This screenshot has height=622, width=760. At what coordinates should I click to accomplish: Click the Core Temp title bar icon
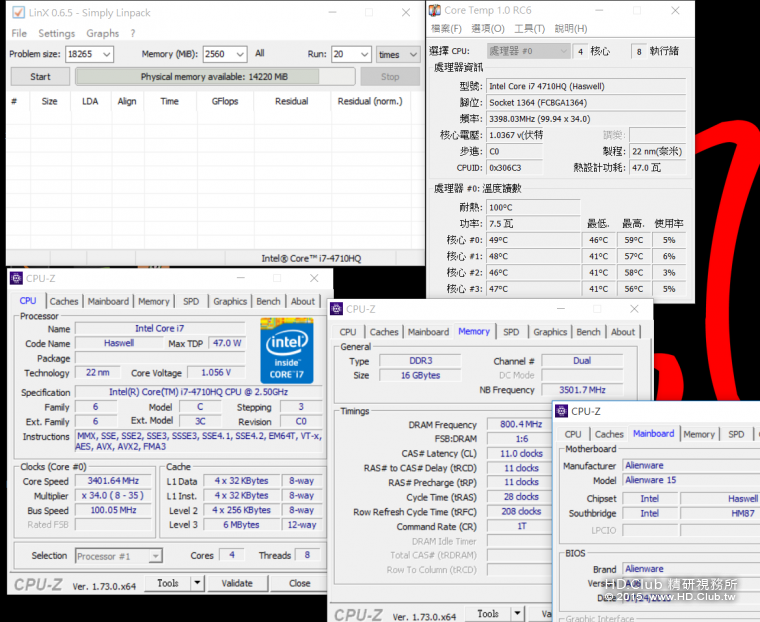pos(435,10)
